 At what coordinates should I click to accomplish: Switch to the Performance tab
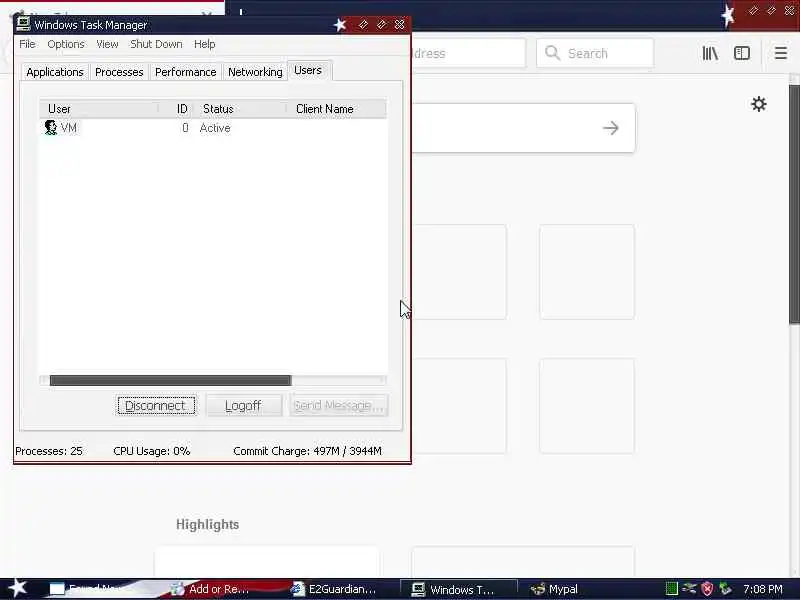186,72
